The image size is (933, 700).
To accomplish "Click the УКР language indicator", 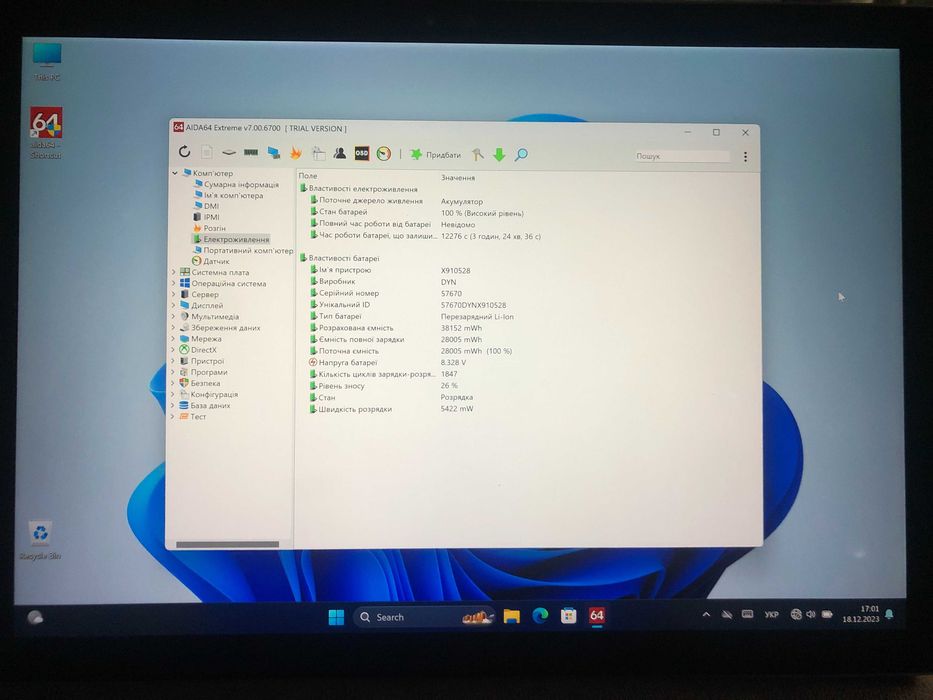I will click(x=771, y=614).
